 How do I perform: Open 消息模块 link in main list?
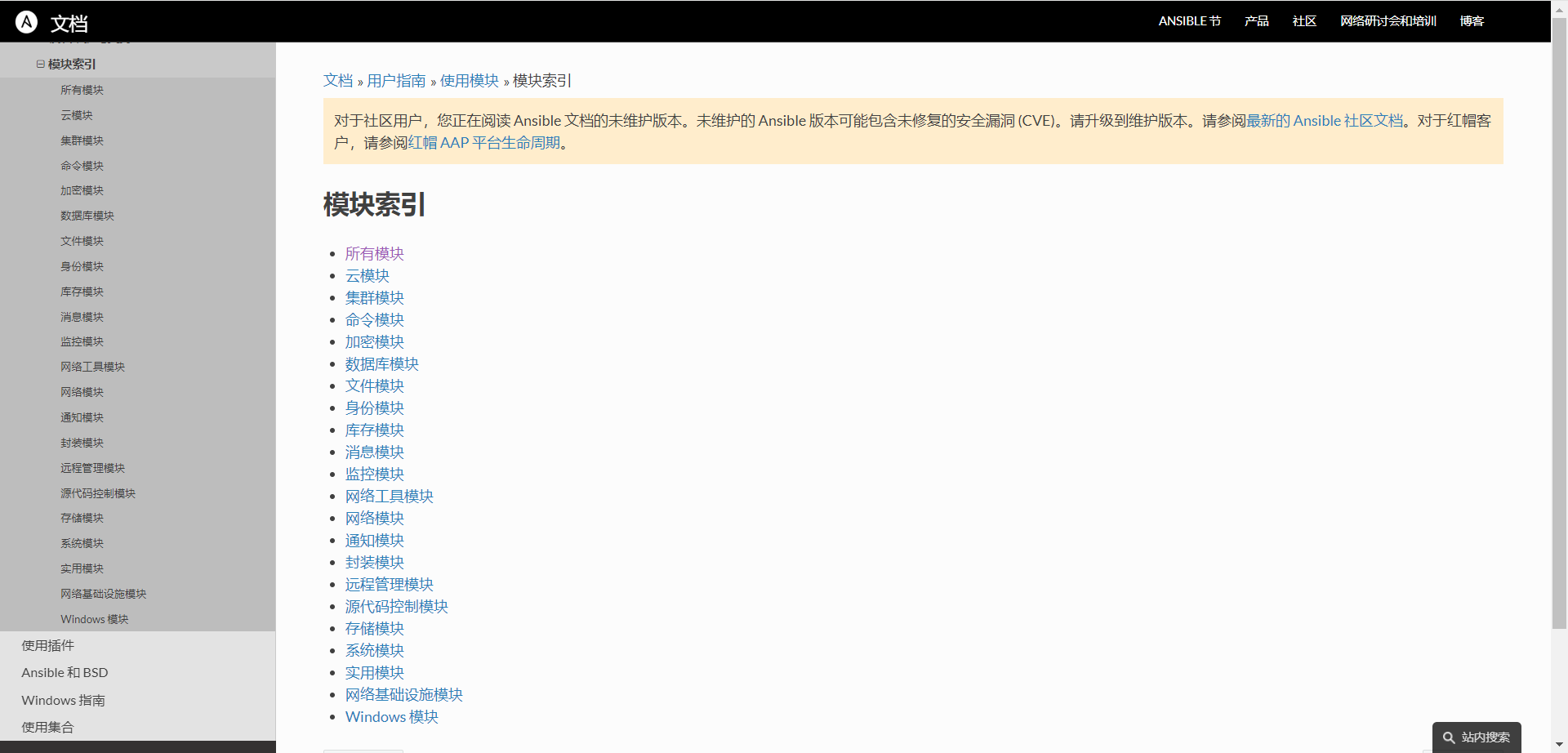375,452
